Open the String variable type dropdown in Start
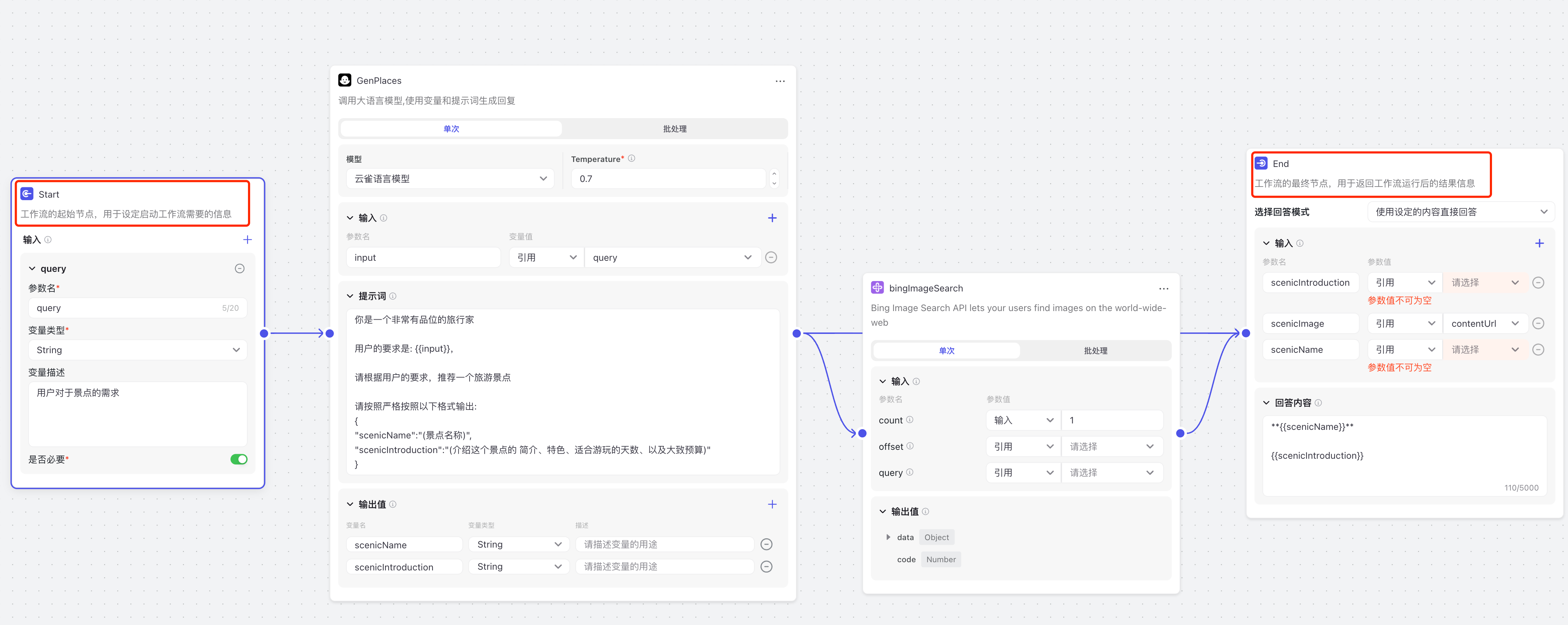The image size is (1568, 625). tap(137, 350)
